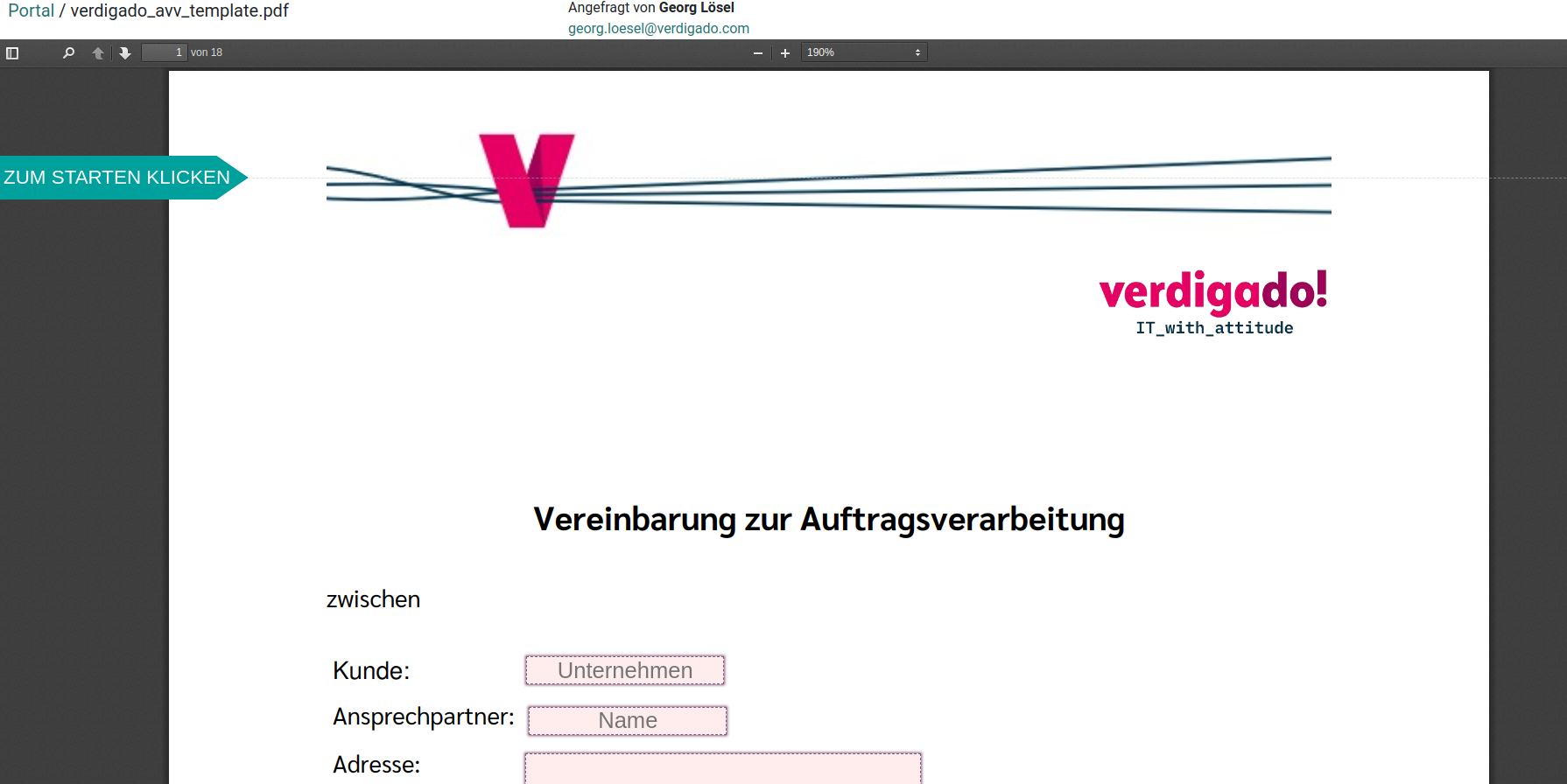
Task: Click the verdigado! logo
Action: [x=1214, y=291]
